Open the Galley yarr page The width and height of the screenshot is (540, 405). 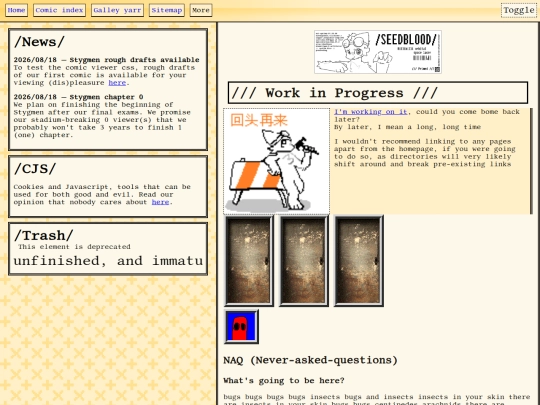pyautogui.click(x=117, y=10)
